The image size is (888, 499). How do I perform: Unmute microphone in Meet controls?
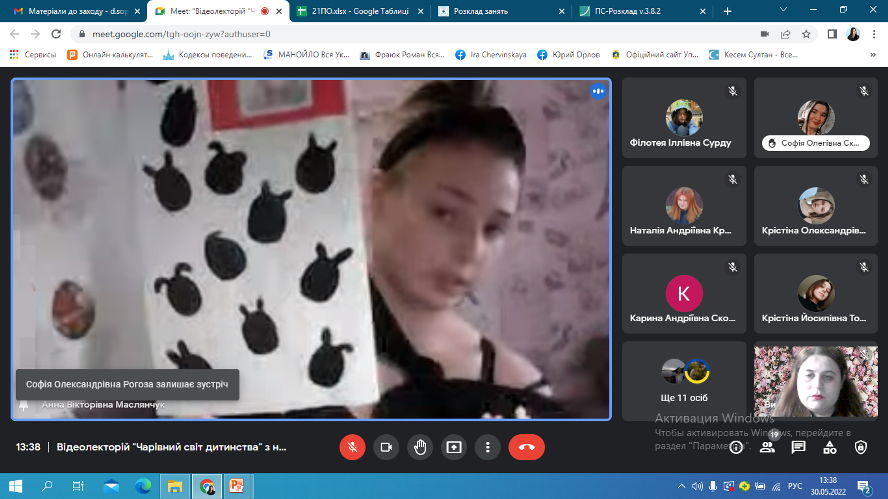click(352, 447)
